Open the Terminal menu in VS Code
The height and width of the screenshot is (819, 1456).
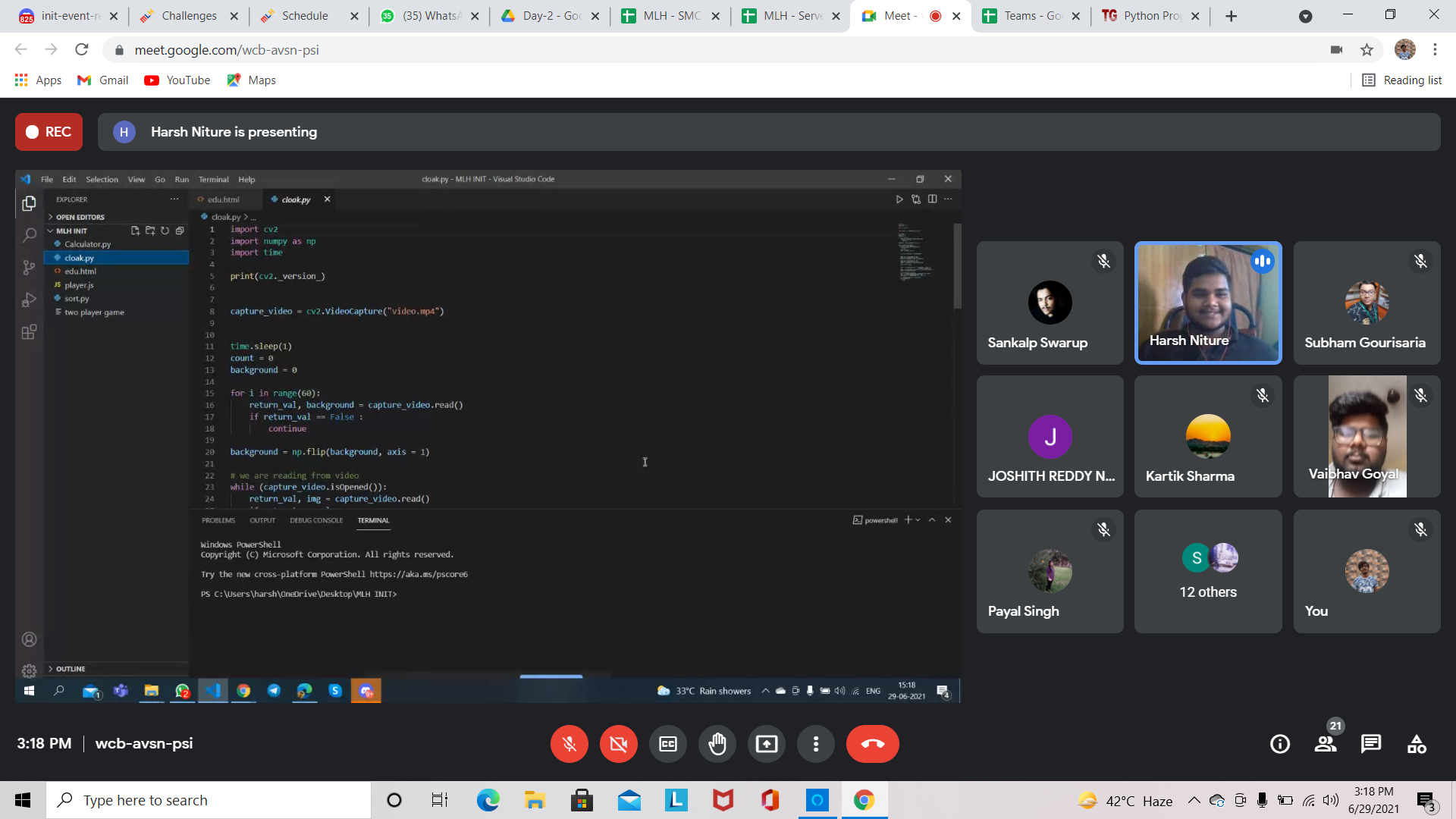[213, 179]
